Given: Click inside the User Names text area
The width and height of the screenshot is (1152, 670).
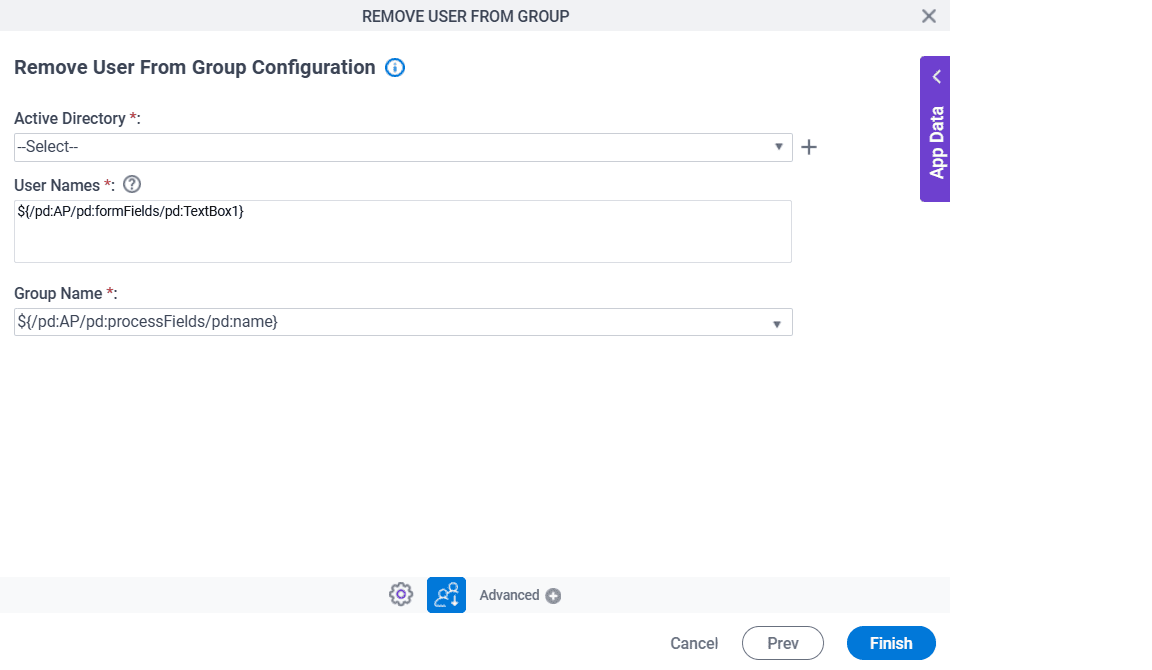Looking at the screenshot, I should [402, 240].
